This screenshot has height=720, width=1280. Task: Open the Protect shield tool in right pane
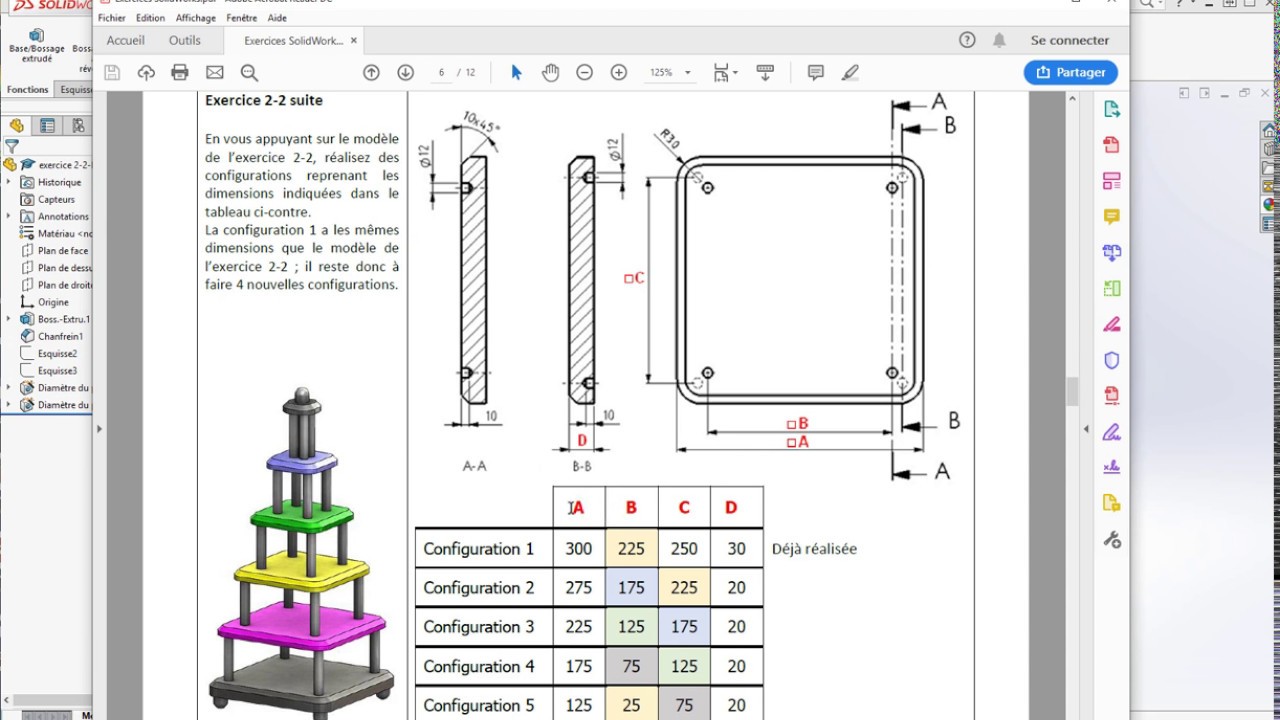pyautogui.click(x=1111, y=360)
